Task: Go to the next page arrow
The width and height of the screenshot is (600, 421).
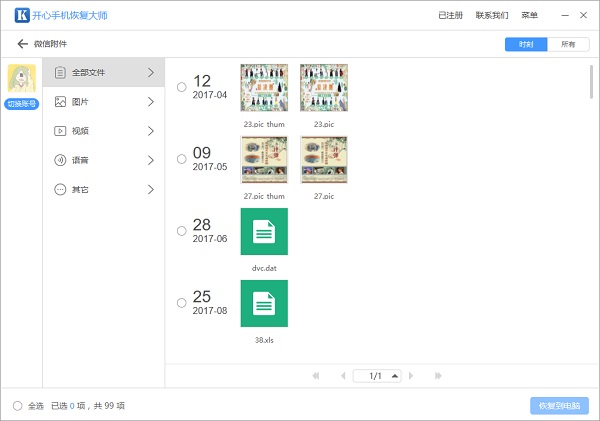Action: 412,376
